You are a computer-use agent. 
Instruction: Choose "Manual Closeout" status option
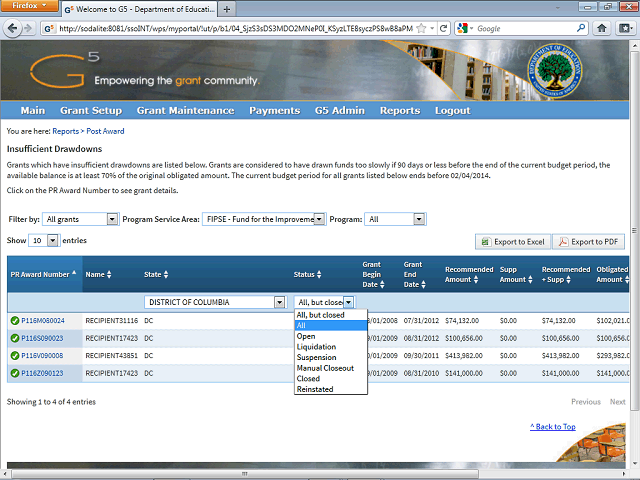pos(331,368)
